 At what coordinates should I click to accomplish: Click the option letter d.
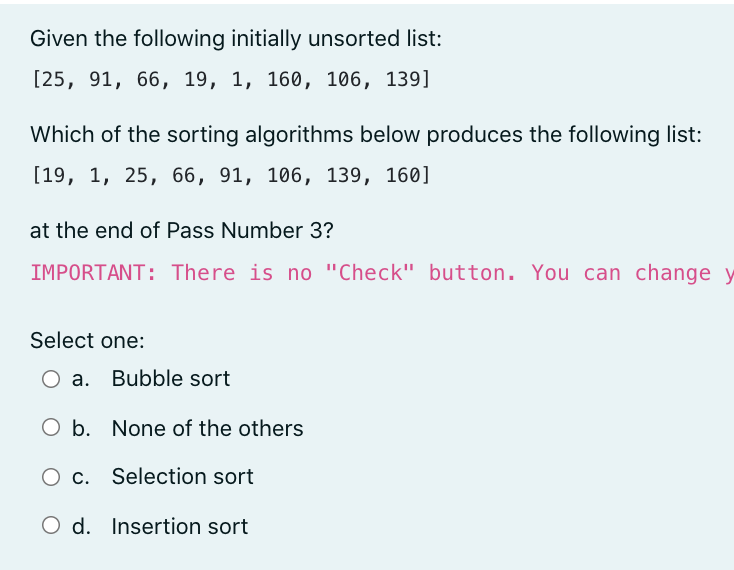coord(81,526)
